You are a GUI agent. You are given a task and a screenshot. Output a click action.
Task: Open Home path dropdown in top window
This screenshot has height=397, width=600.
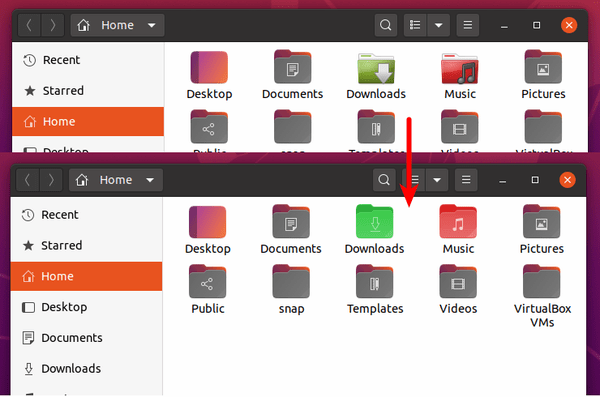pos(117,25)
